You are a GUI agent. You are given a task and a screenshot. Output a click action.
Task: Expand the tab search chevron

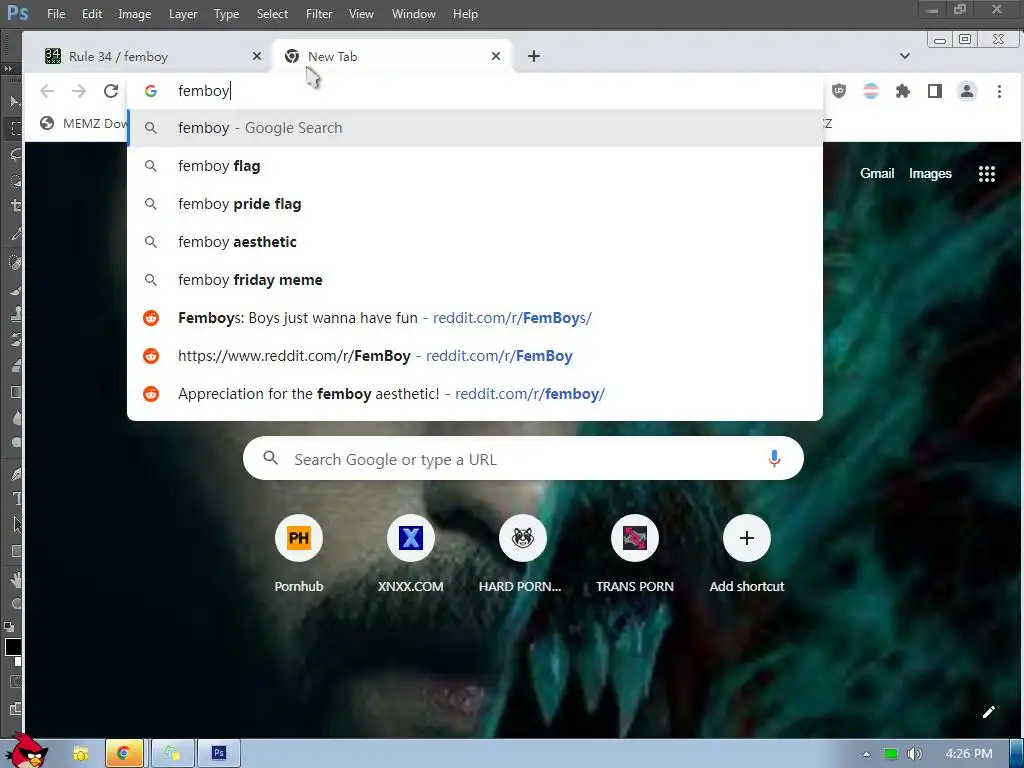(904, 56)
